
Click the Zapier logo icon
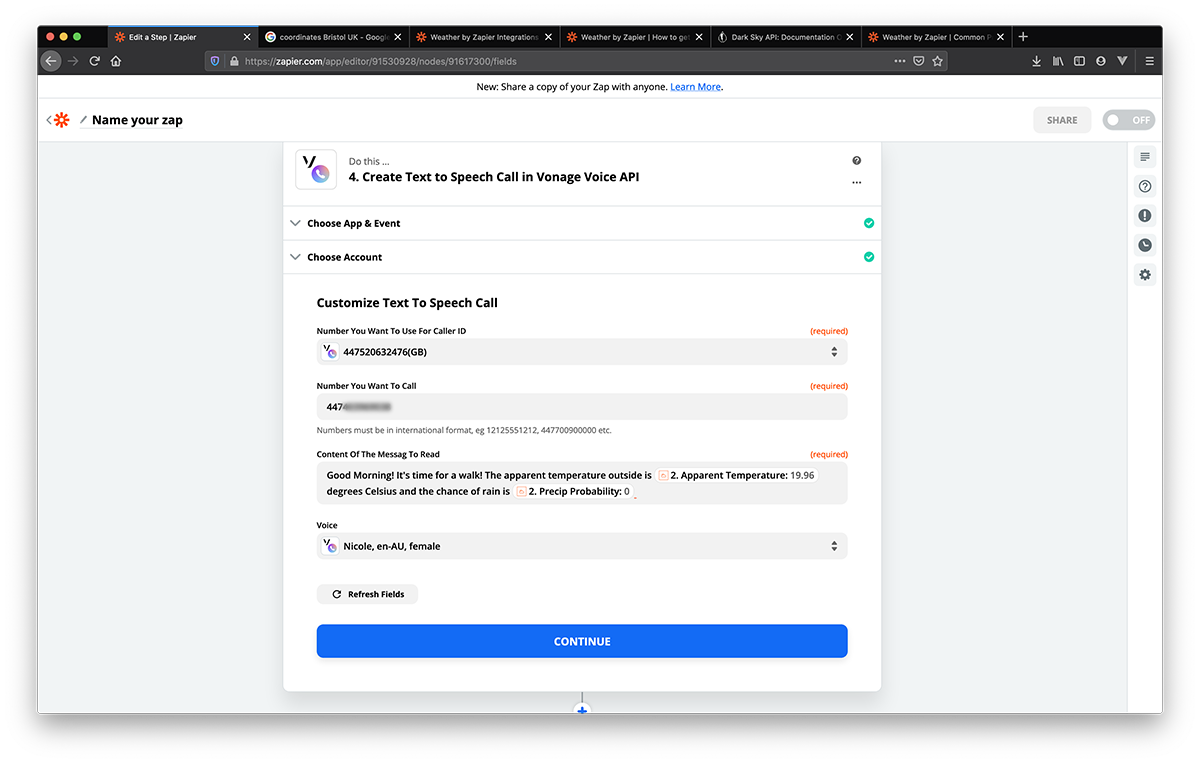point(62,120)
